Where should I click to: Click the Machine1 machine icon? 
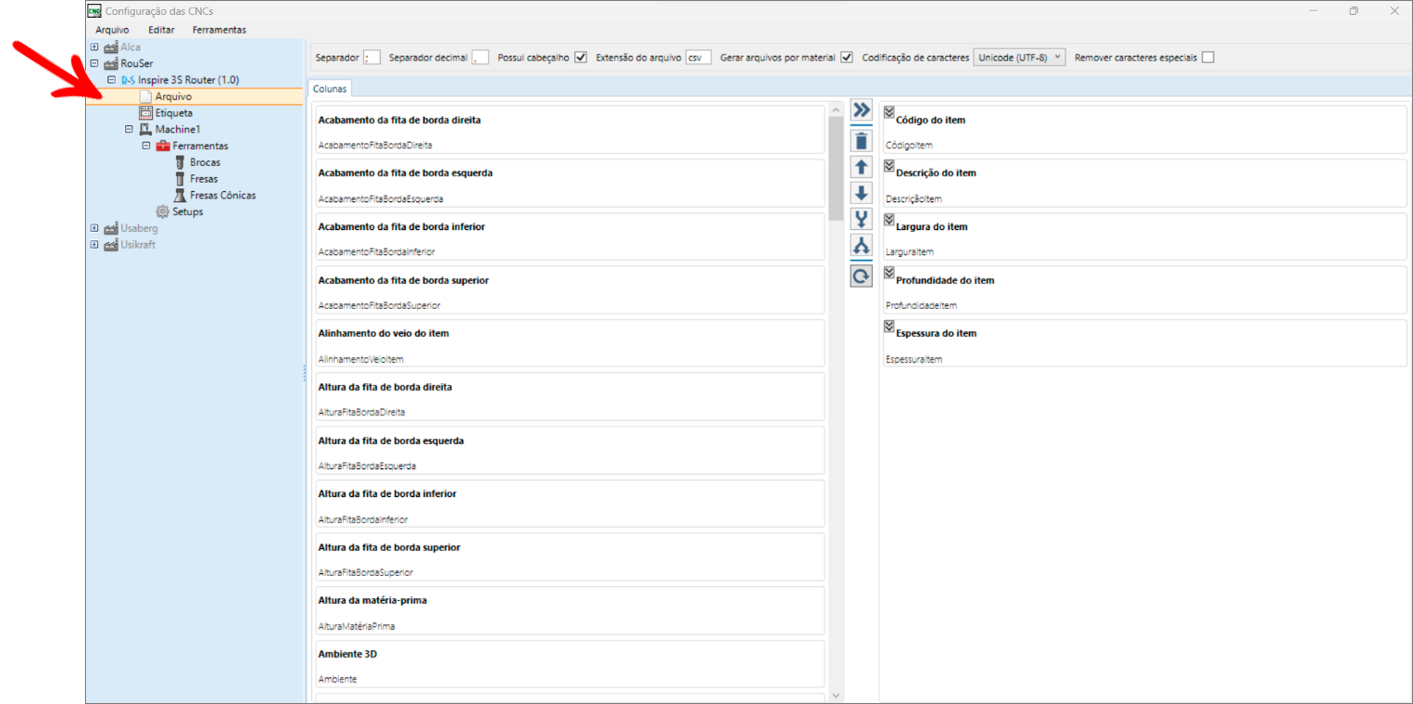pos(144,130)
